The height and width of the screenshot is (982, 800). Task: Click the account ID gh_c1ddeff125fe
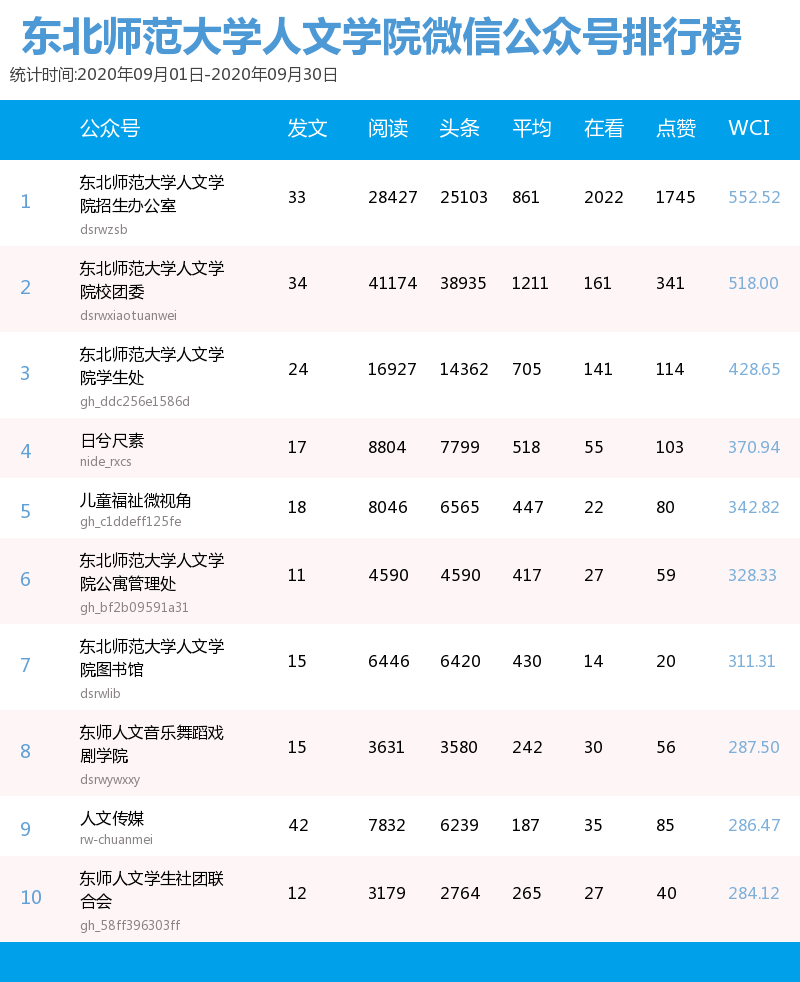coord(131,522)
